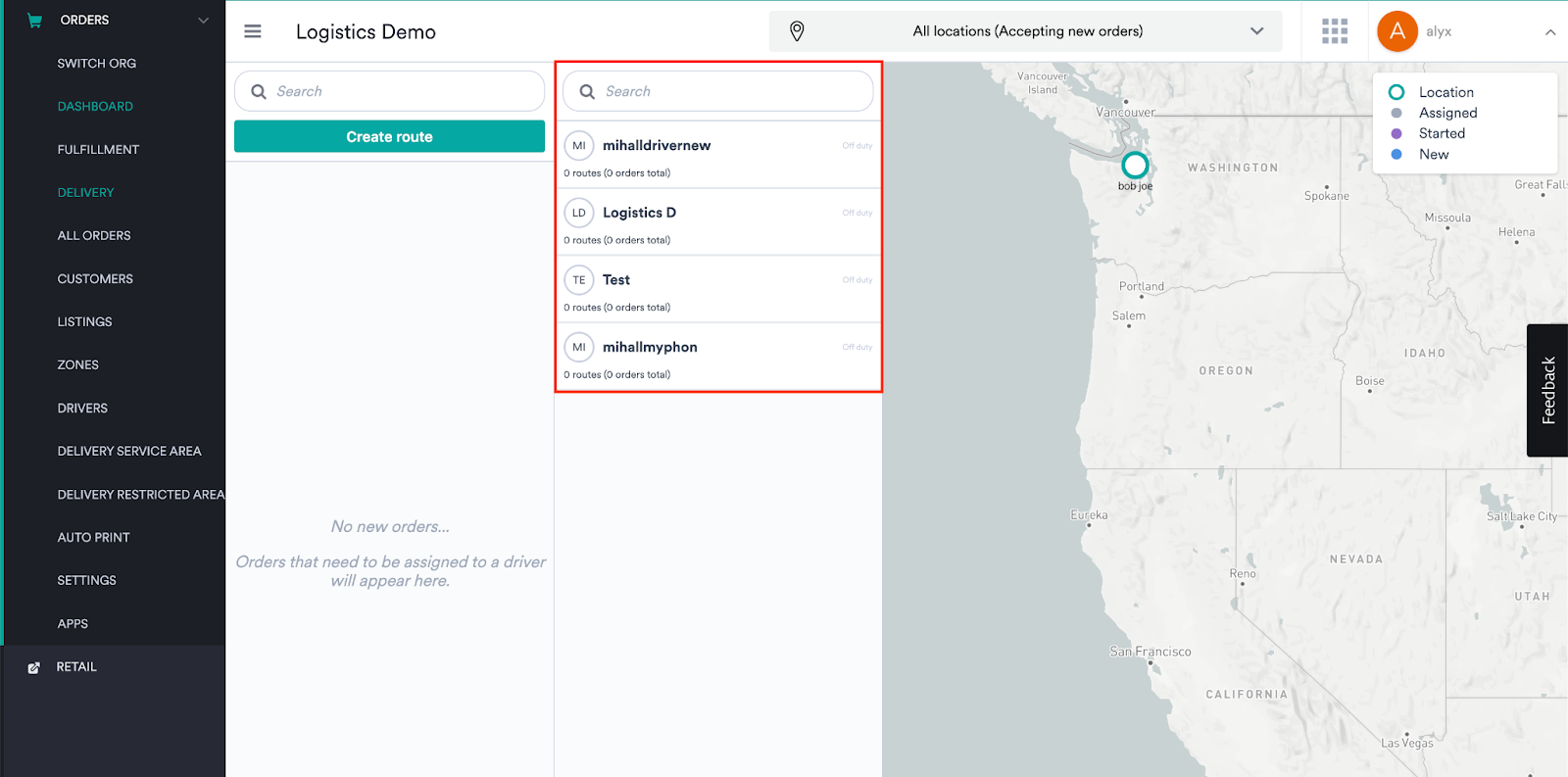Navigate to the Zones page
1568x777 pixels.
(x=77, y=364)
